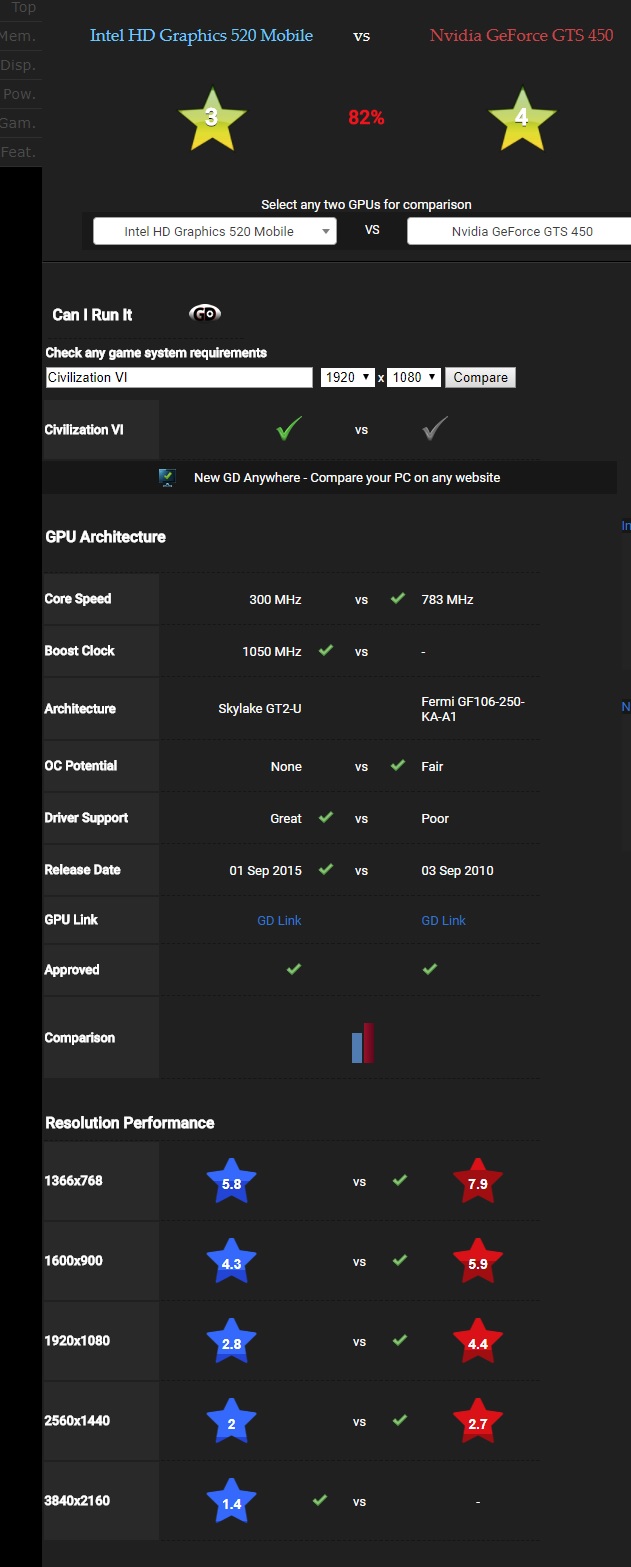Click the Great driver support value

(x=286, y=818)
